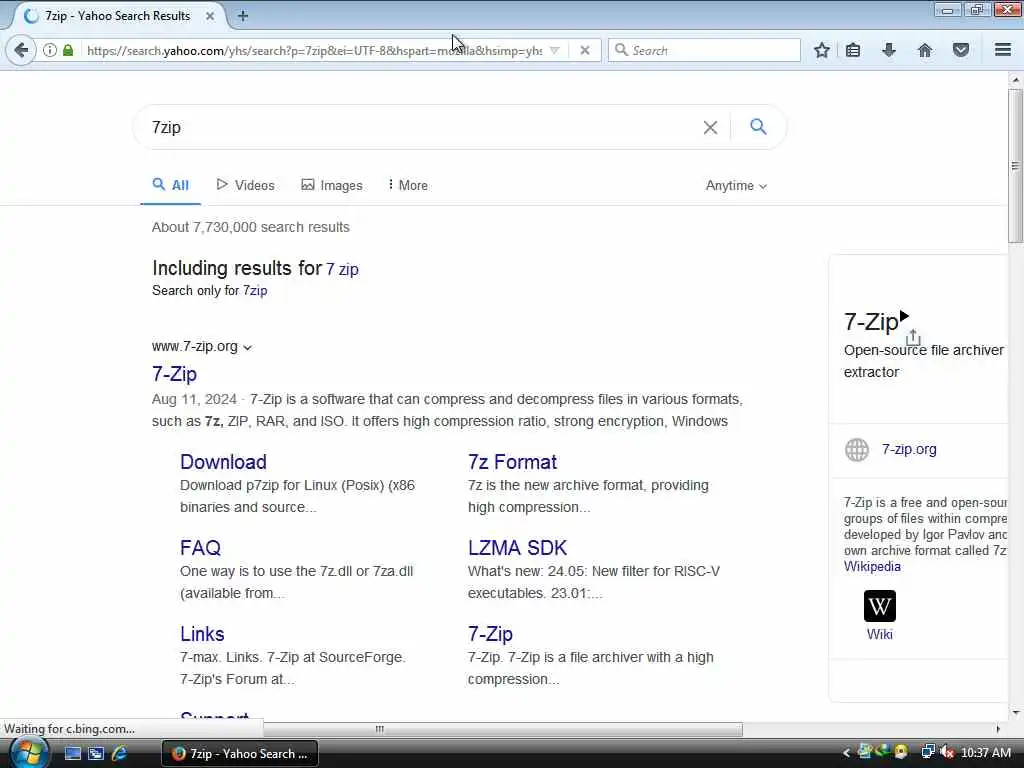Screen dimensions: 1024x768
Task: Open site information icon in address bar
Action: click(x=50, y=50)
